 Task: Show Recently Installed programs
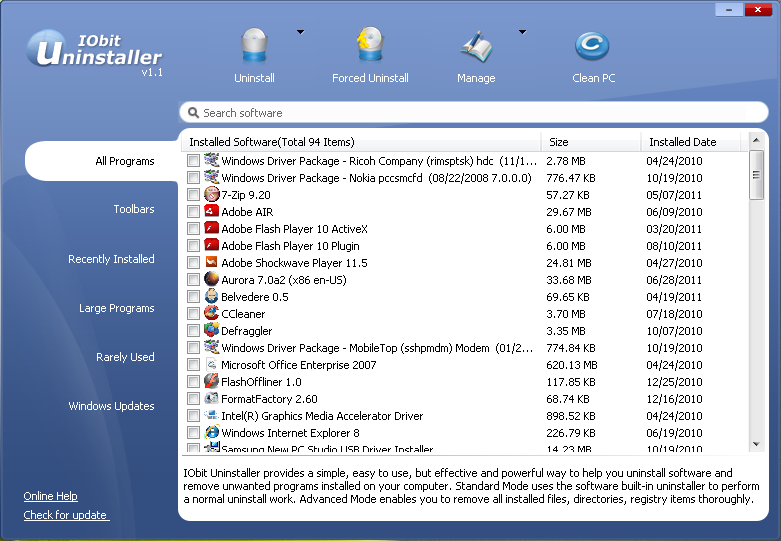pyautogui.click(x=111, y=259)
